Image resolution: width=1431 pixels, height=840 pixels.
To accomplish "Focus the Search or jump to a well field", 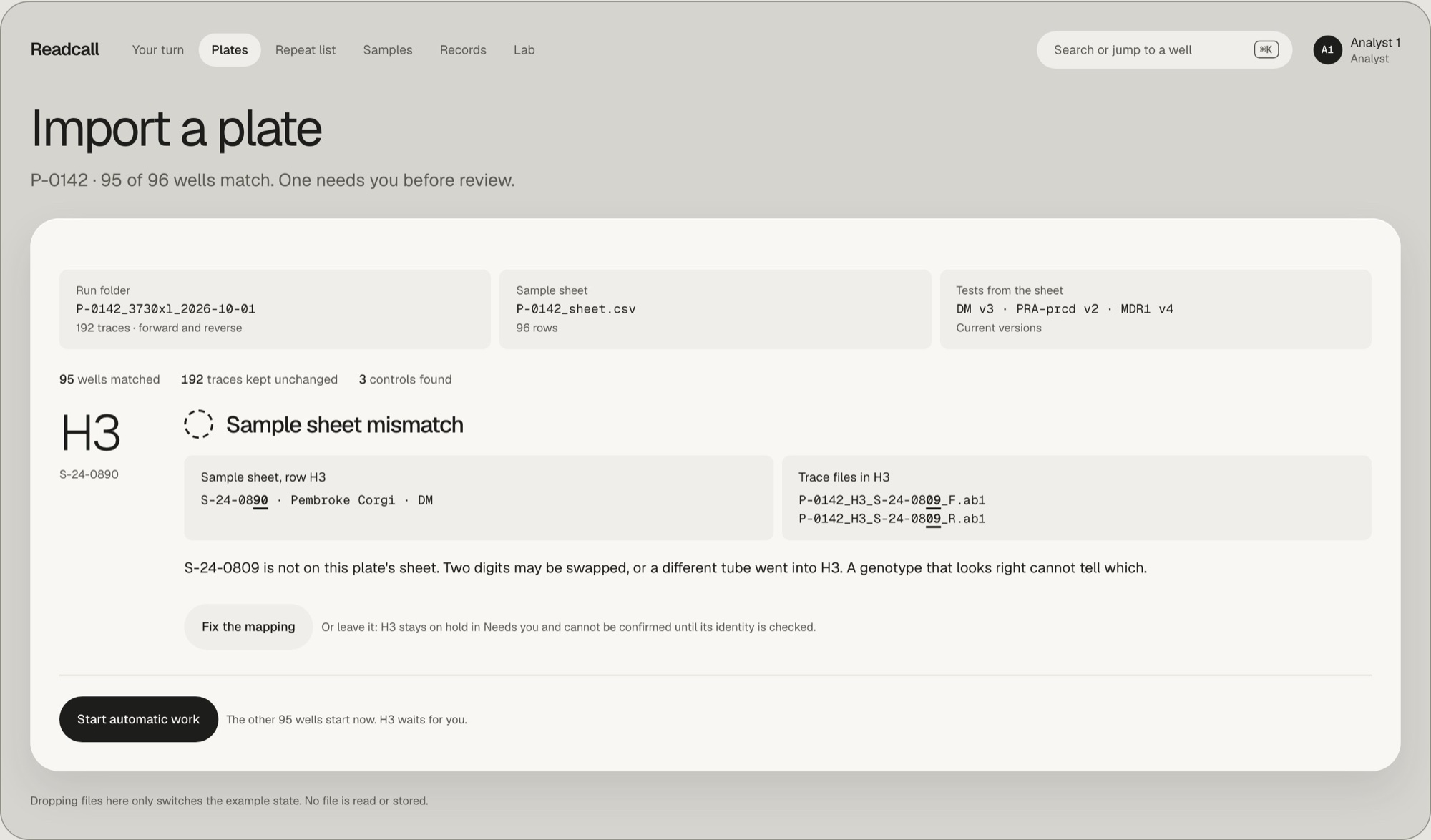I will [1164, 50].
